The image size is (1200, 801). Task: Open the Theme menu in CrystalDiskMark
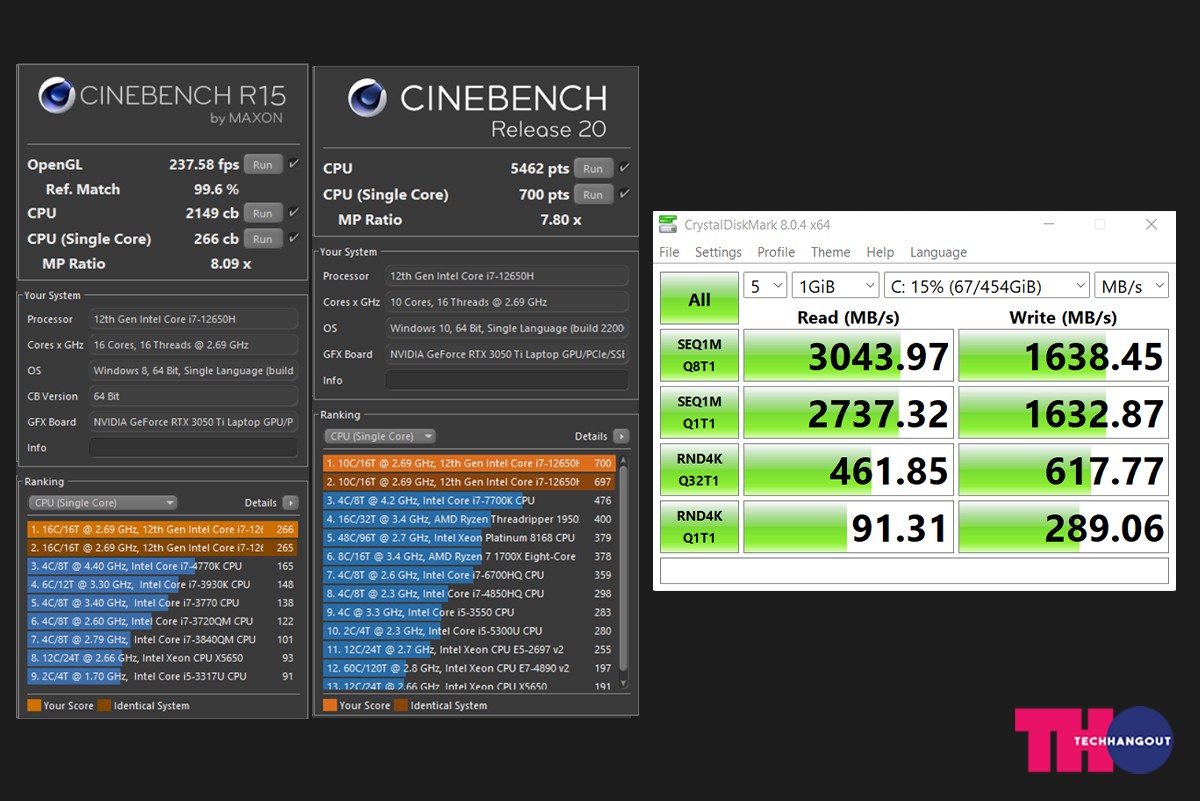click(x=830, y=252)
